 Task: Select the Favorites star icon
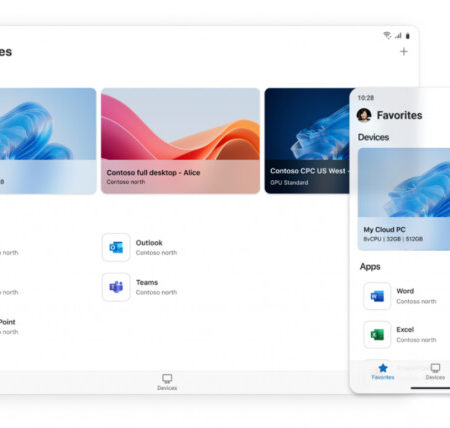(x=383, y=368)
